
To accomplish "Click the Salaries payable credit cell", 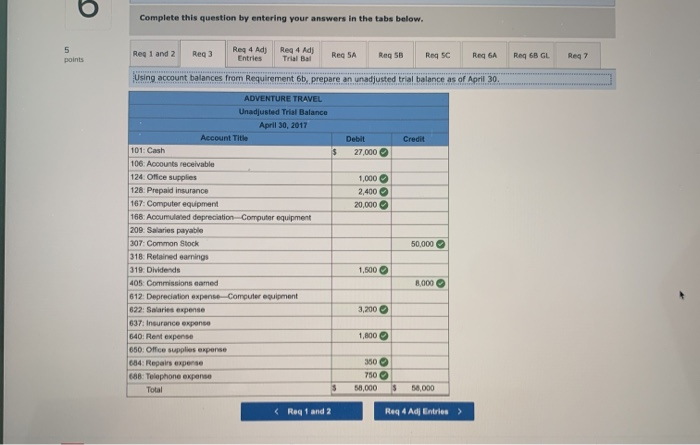I will click(x=420, y=231).
